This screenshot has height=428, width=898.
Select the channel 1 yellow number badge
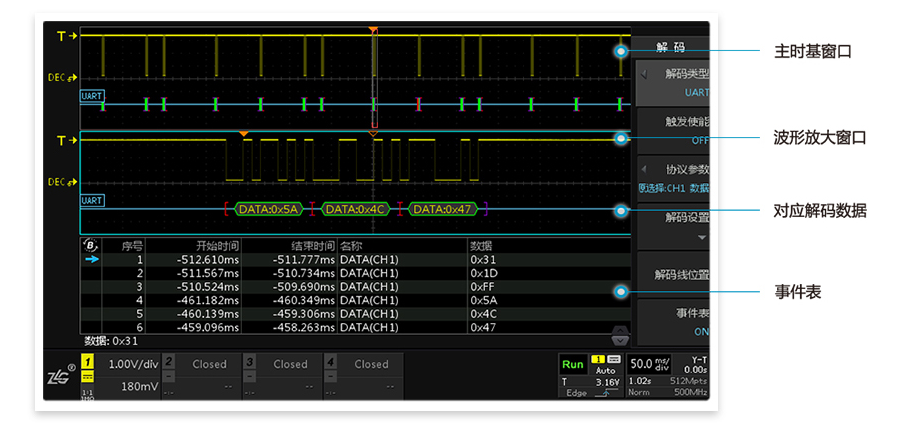coord(88,363)
